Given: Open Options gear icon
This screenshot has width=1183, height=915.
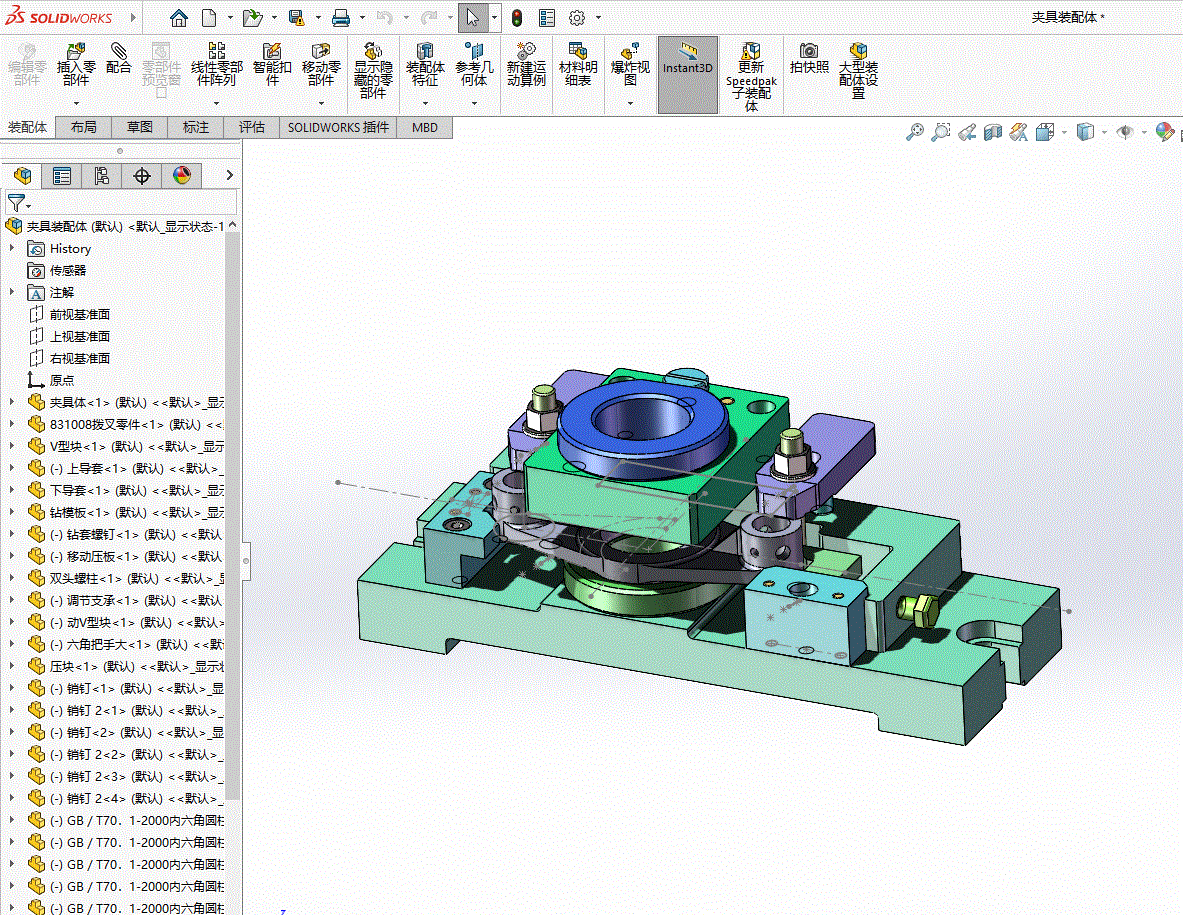Looking at the screenshot, I should tap(577, 17).
